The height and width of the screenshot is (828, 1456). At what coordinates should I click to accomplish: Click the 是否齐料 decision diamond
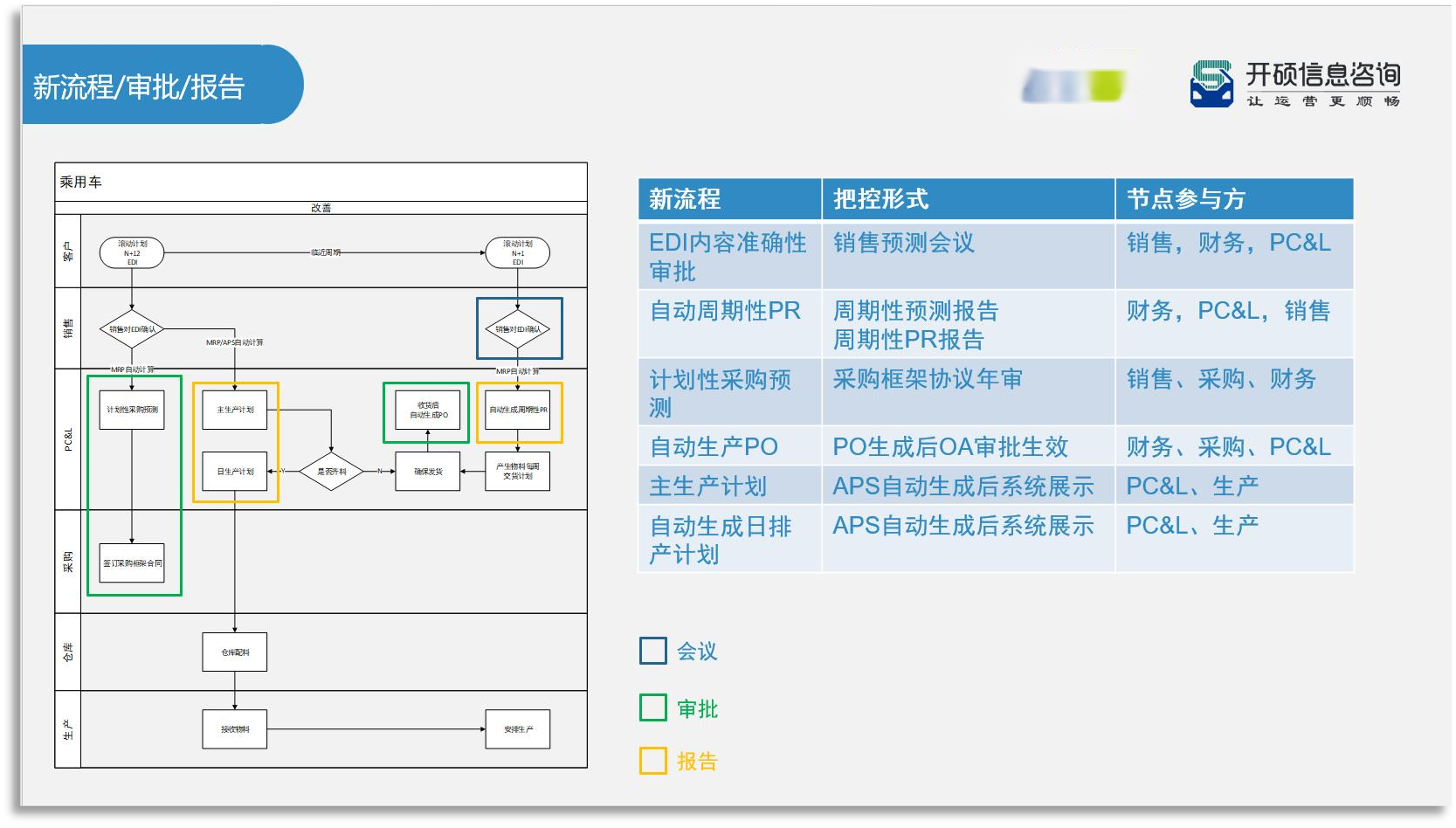coord(331,472)
